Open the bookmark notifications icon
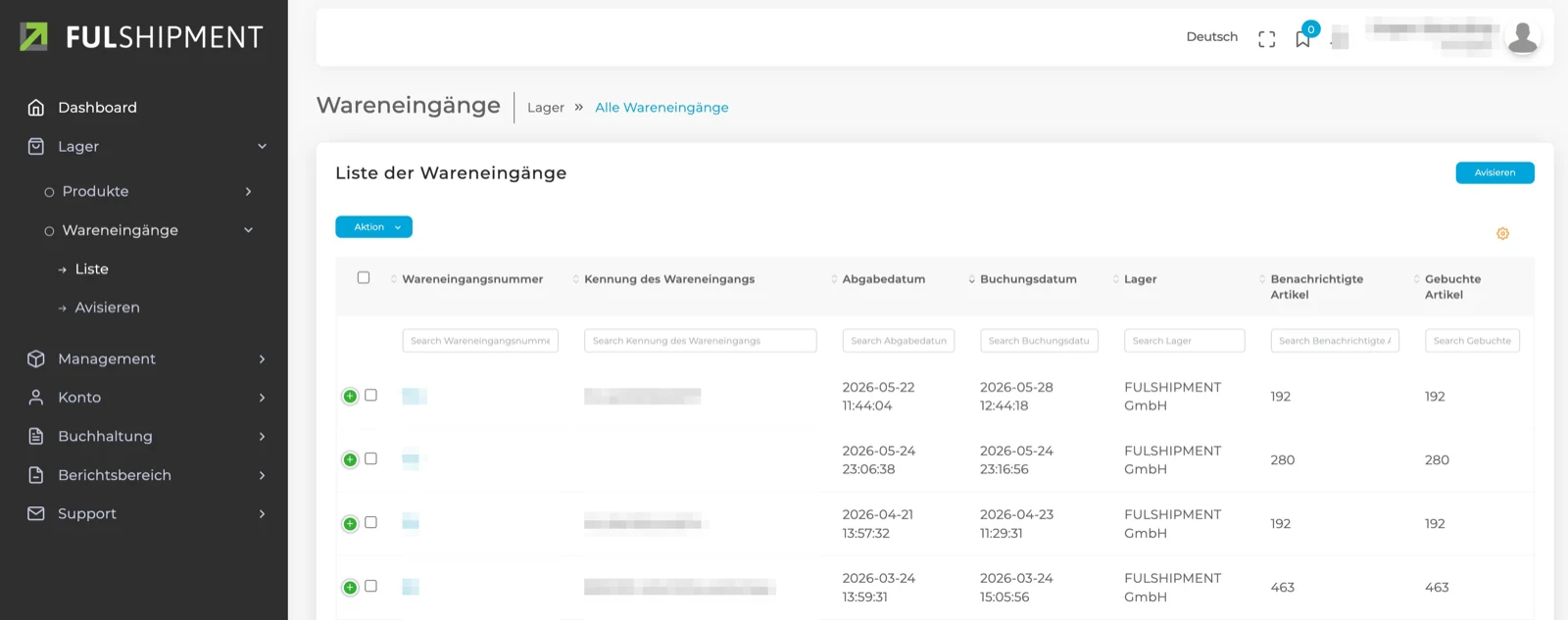This screenshot has height=620, width=1568. point(1302,39)
